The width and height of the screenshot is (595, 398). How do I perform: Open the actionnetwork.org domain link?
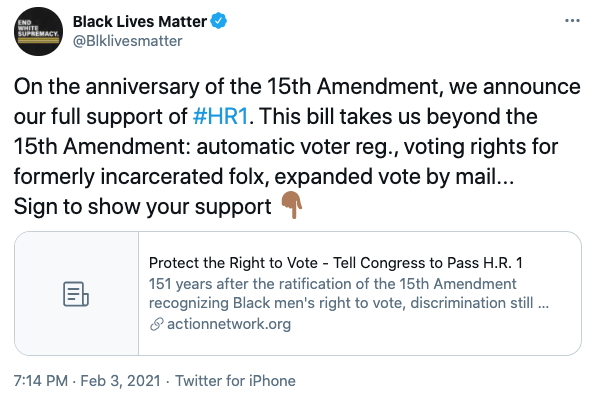tap(229, 324)
